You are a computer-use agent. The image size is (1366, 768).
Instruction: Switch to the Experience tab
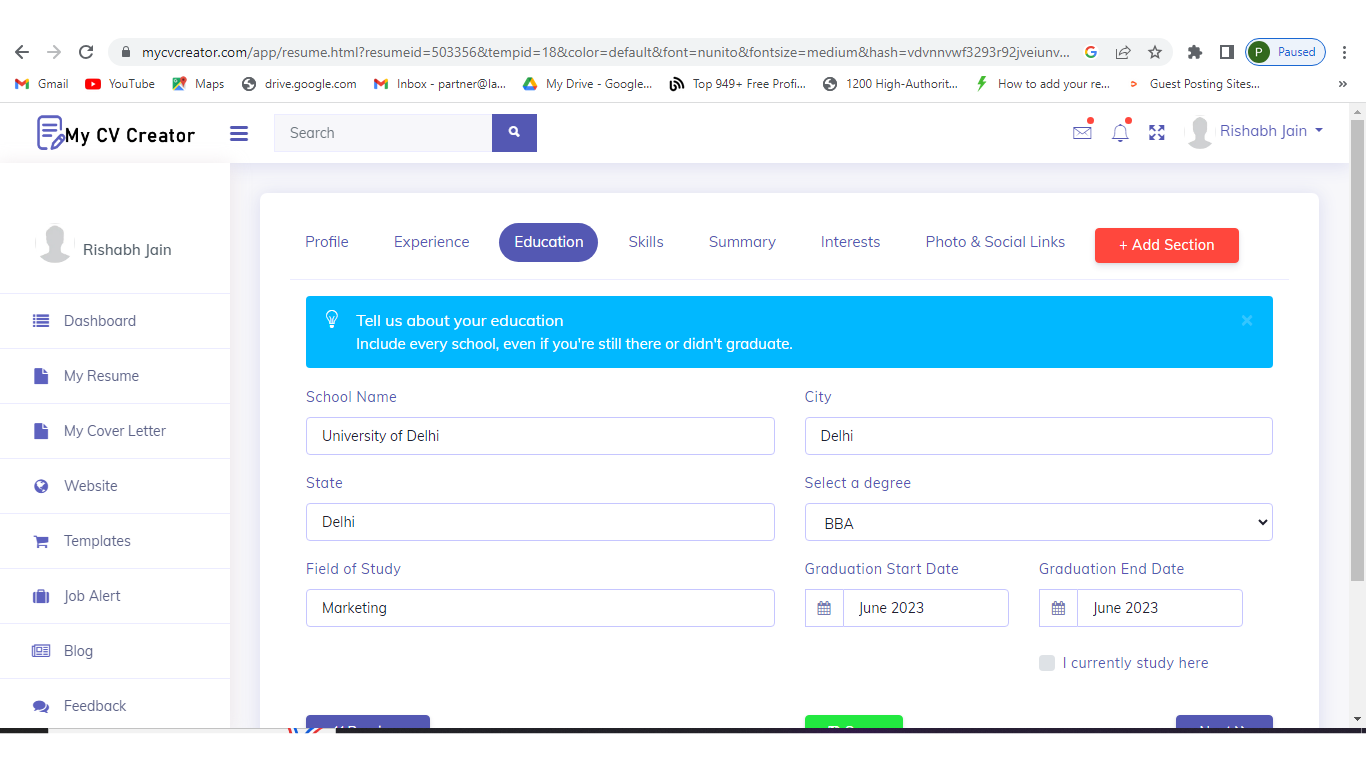(431, 242)
